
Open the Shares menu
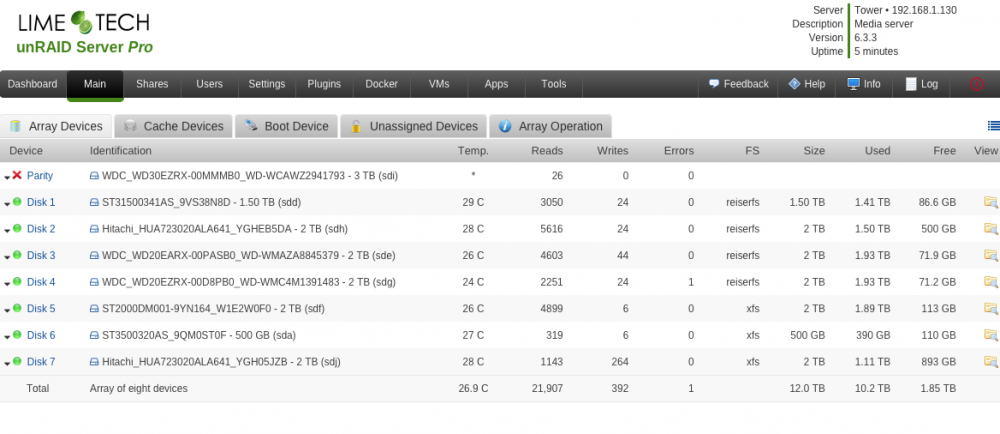[152, 84]
